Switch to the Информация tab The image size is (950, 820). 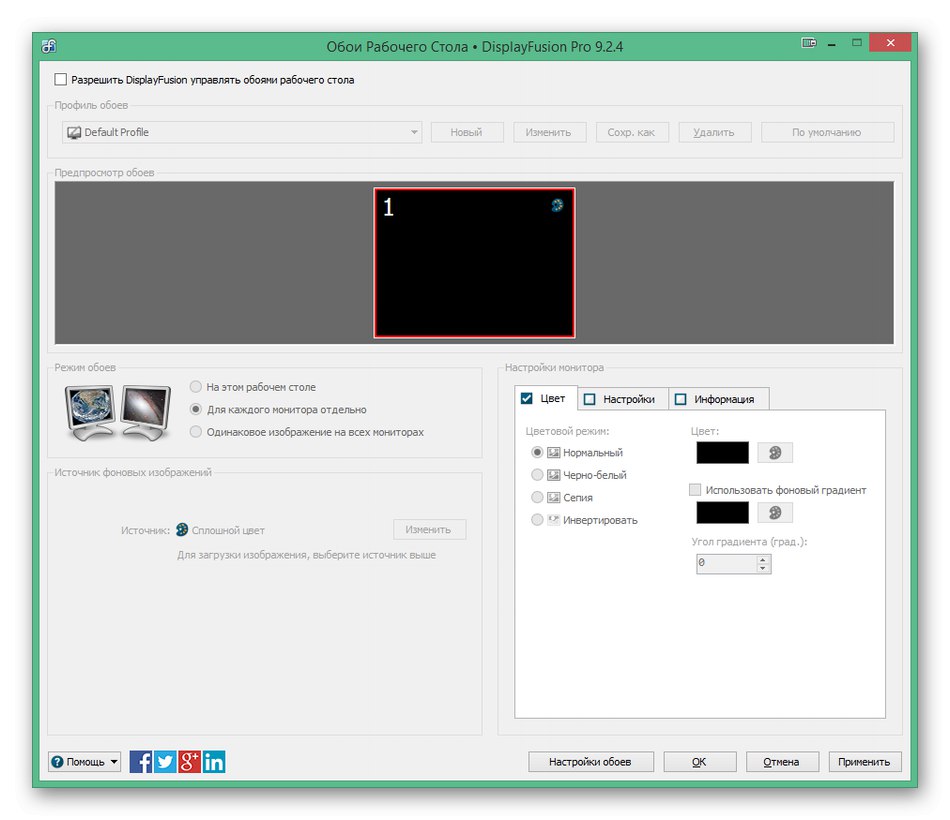coord(719,399)
